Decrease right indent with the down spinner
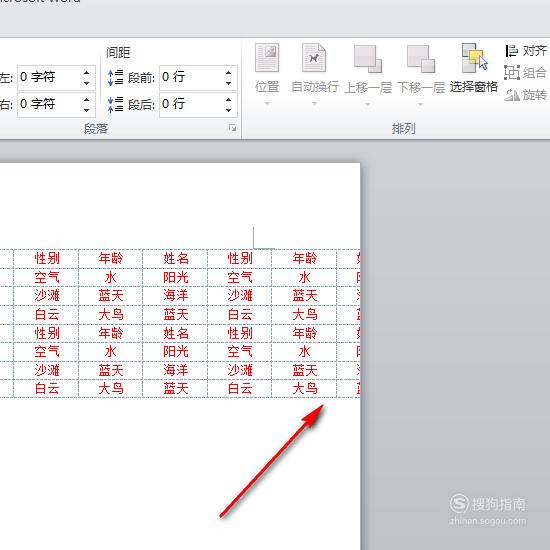The width and height of the screenshot is (550, 550). click(x=86, y=110)
